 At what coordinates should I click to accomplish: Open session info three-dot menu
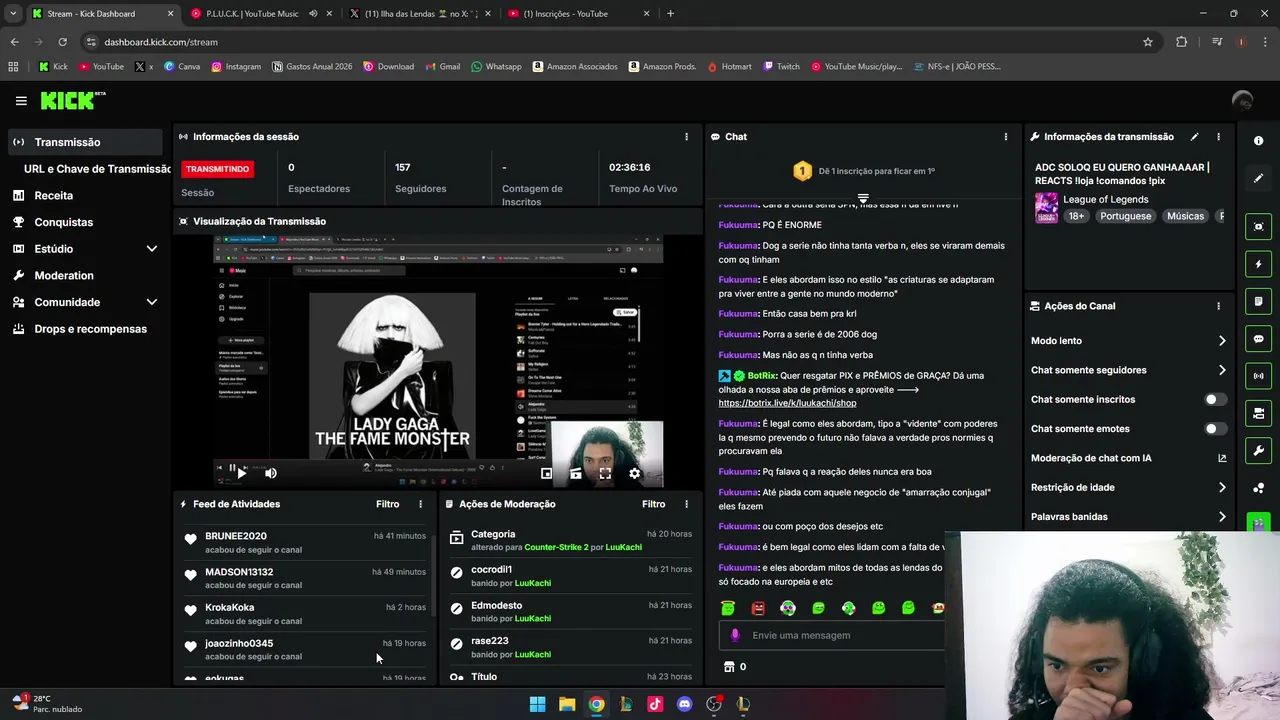pos(686,137)
